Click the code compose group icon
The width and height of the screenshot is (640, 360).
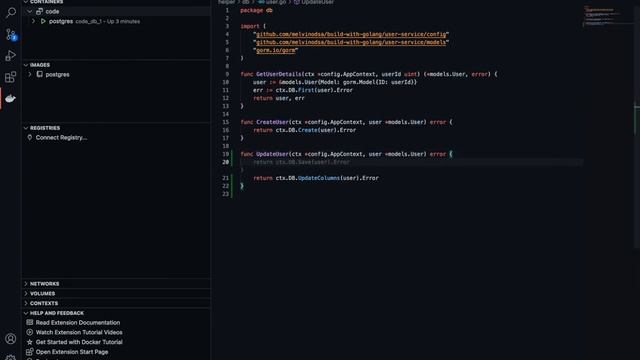point(40,11)
